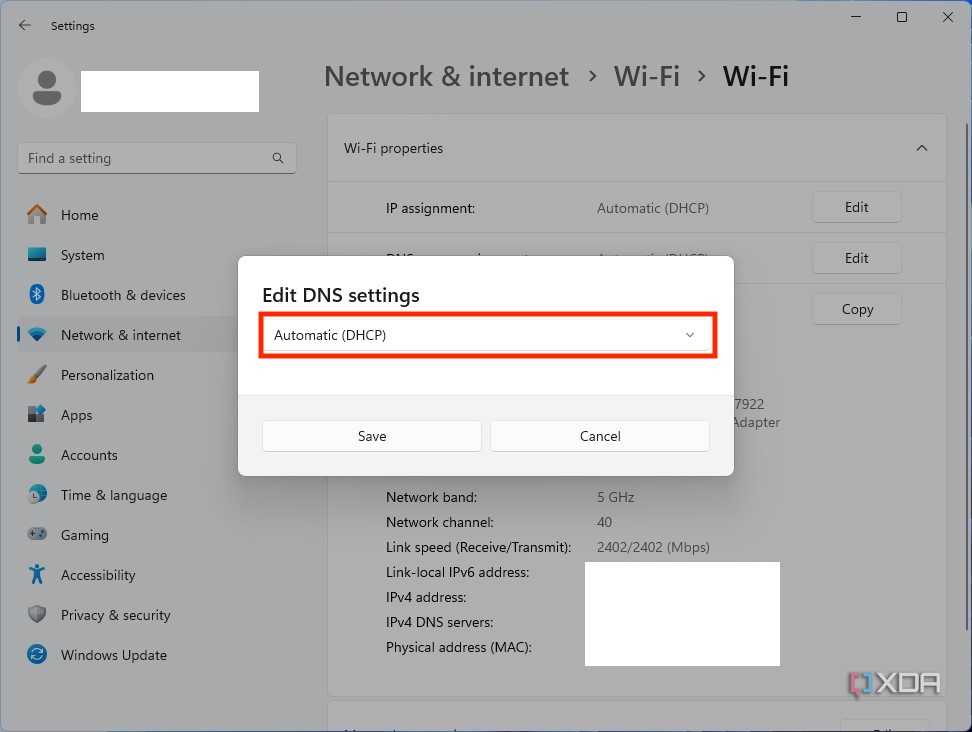Image resolution: width=972 pixels, height=732 pixels.
Task: Open Personalization settings
Action: click(x=107, y=375)
